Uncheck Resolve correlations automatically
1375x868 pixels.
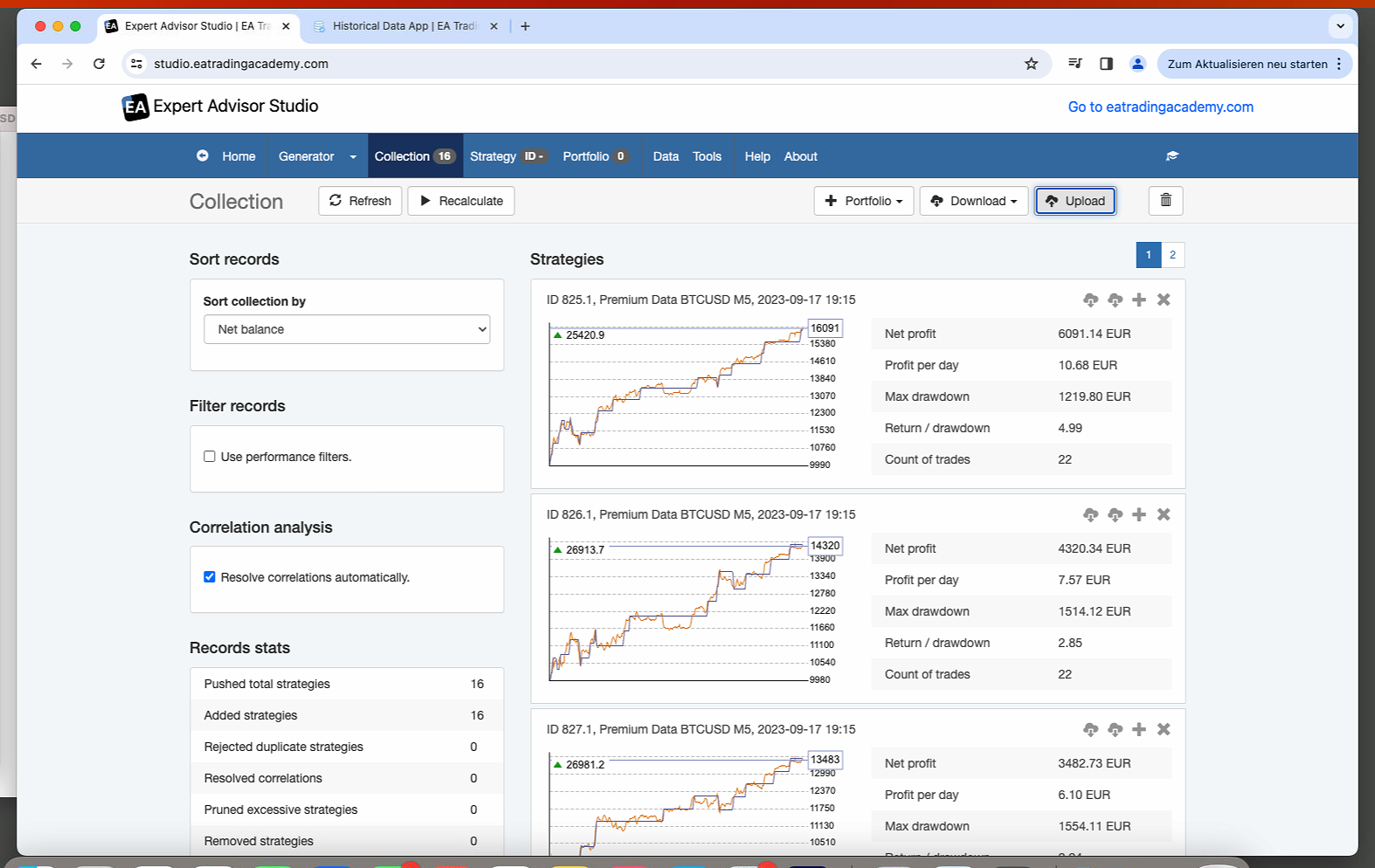click(x=210, y=577)
